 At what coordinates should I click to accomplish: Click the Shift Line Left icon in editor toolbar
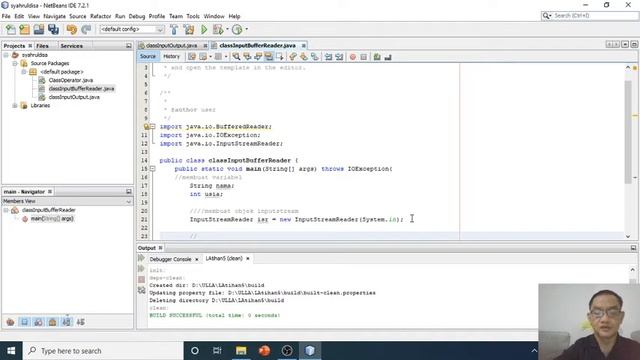point(328,57)
